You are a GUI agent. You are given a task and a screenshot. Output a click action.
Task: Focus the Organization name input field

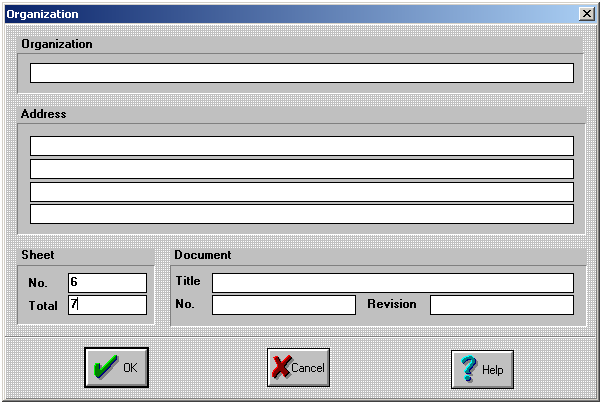[x=302, y=73]
